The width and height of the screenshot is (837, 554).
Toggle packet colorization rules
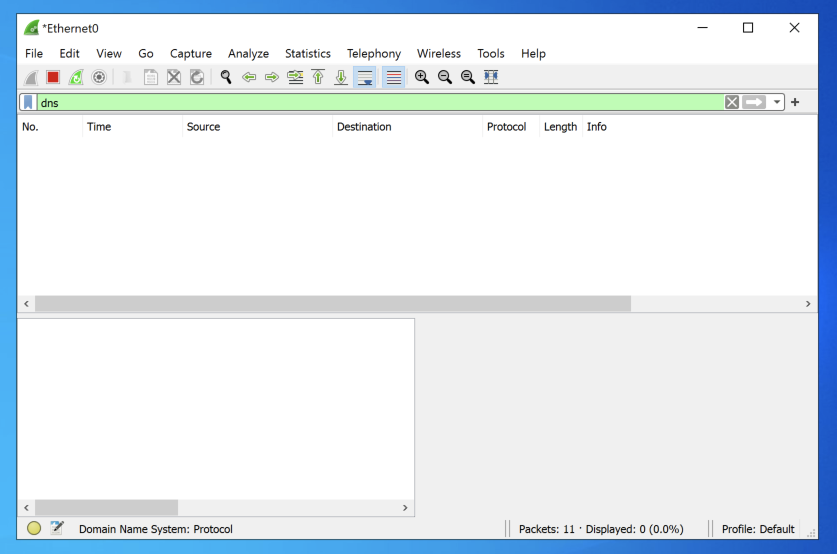393,77
